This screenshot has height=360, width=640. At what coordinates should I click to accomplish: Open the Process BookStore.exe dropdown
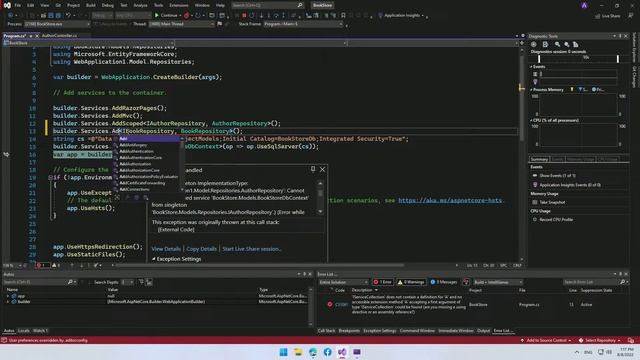coord(57,24)
